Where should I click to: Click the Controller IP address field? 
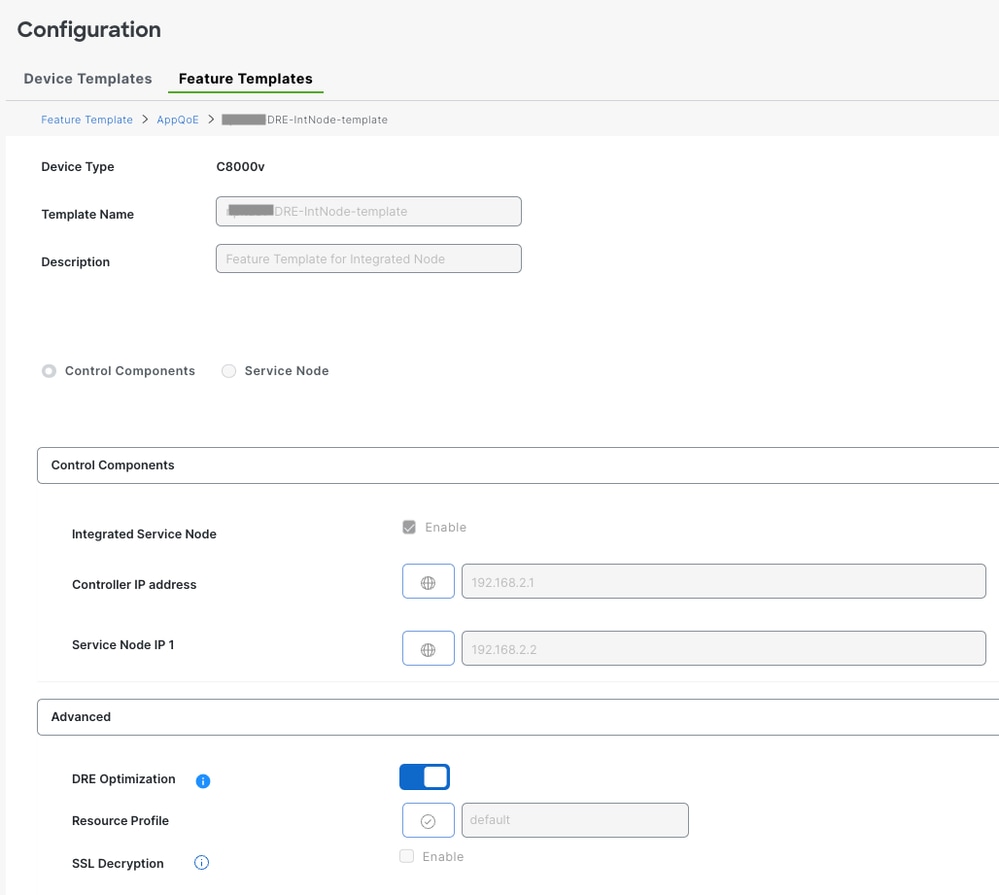point(723,582)
